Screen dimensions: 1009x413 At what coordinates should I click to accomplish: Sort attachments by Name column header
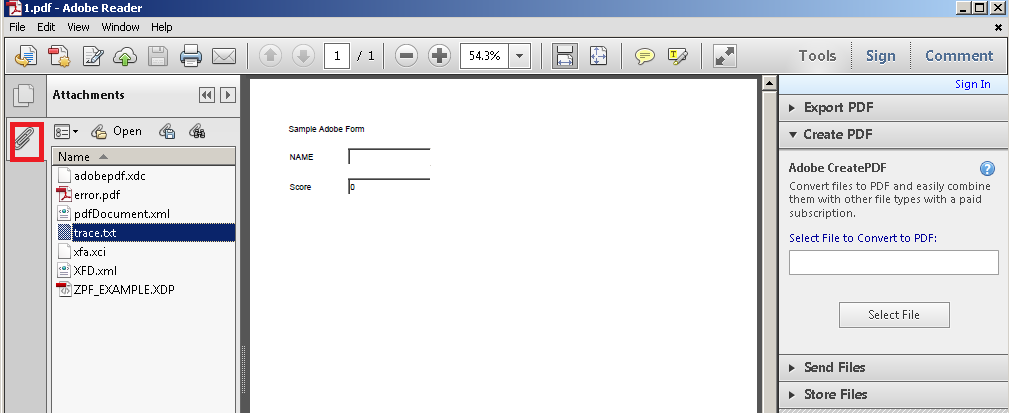145,156
